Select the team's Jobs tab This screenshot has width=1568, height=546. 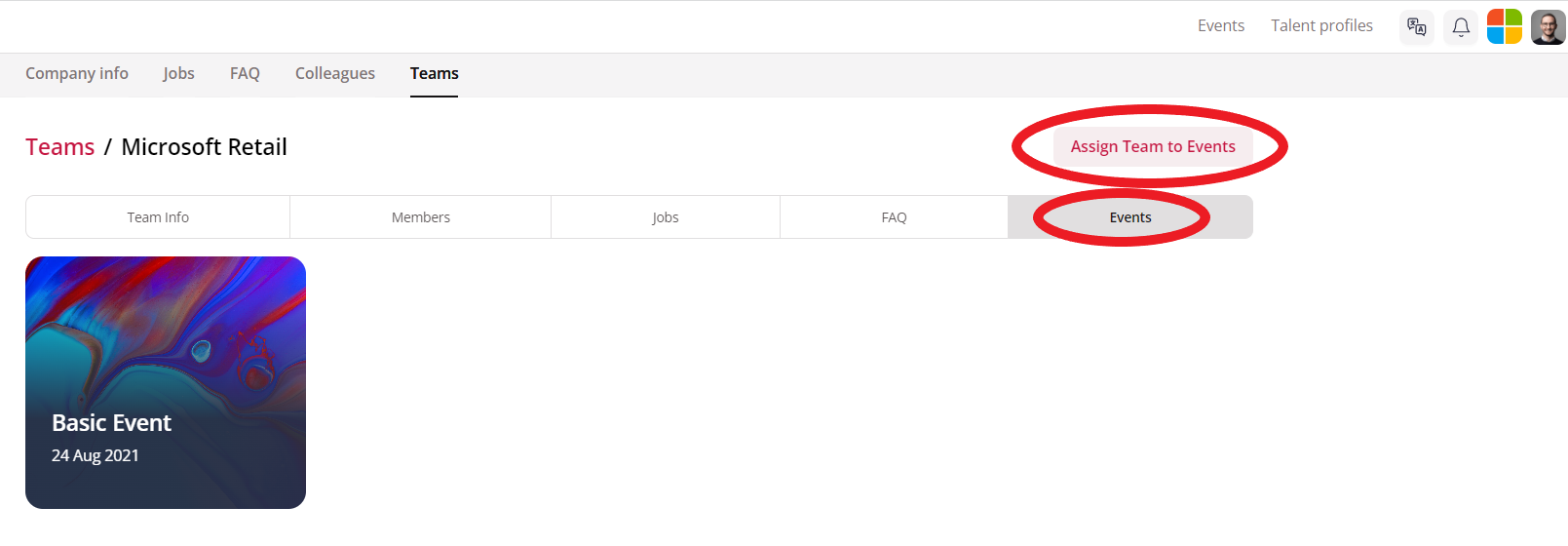[x=666, y=217]
